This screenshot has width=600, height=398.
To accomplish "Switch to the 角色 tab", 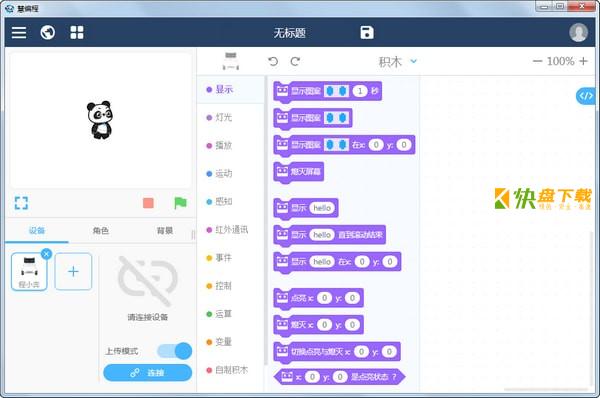I will pyautogui.click(x=101, y=230).
